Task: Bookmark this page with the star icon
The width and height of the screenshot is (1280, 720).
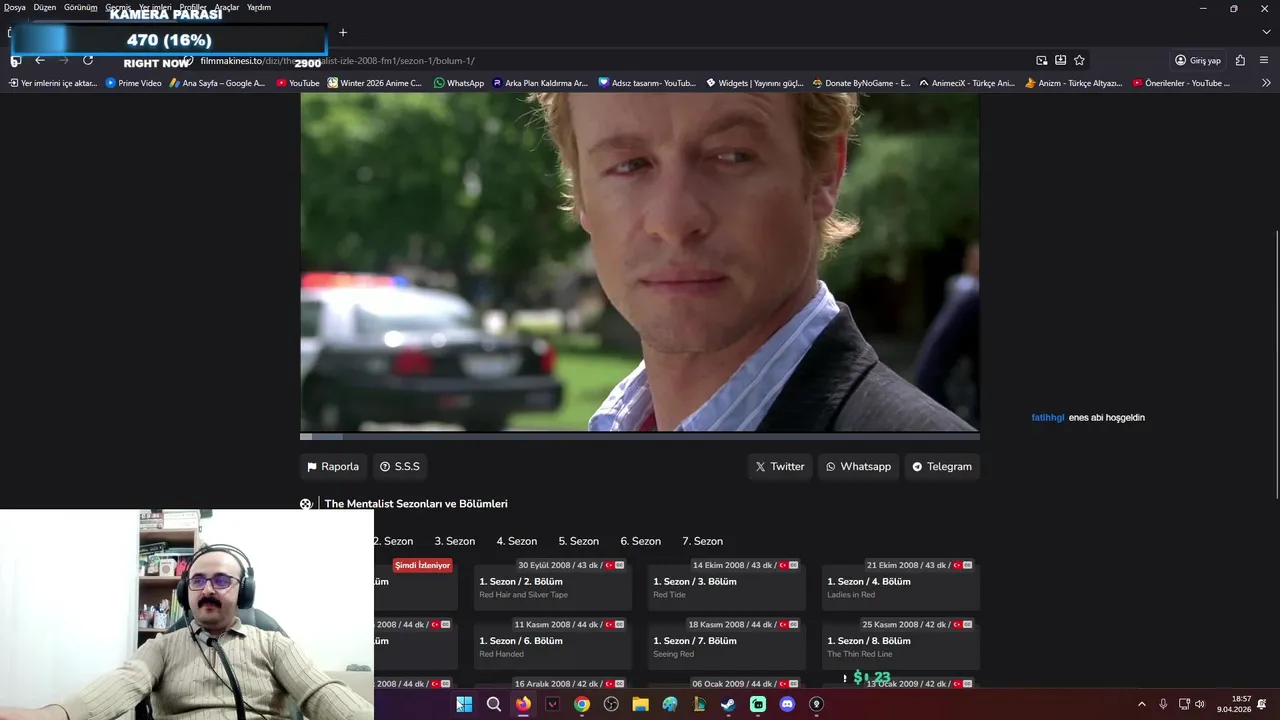Action: click(x=1079, y=60)
